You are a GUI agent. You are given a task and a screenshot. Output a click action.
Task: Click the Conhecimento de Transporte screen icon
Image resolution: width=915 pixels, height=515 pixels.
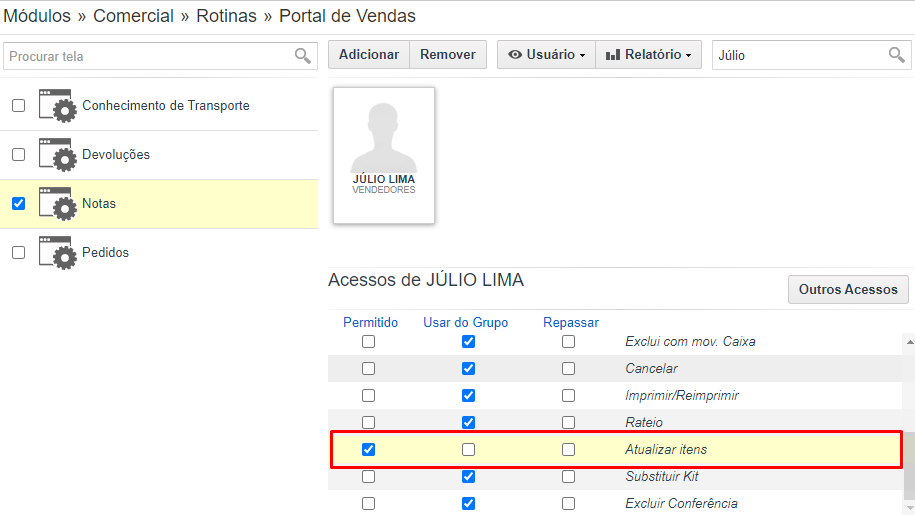pos(57,106)
